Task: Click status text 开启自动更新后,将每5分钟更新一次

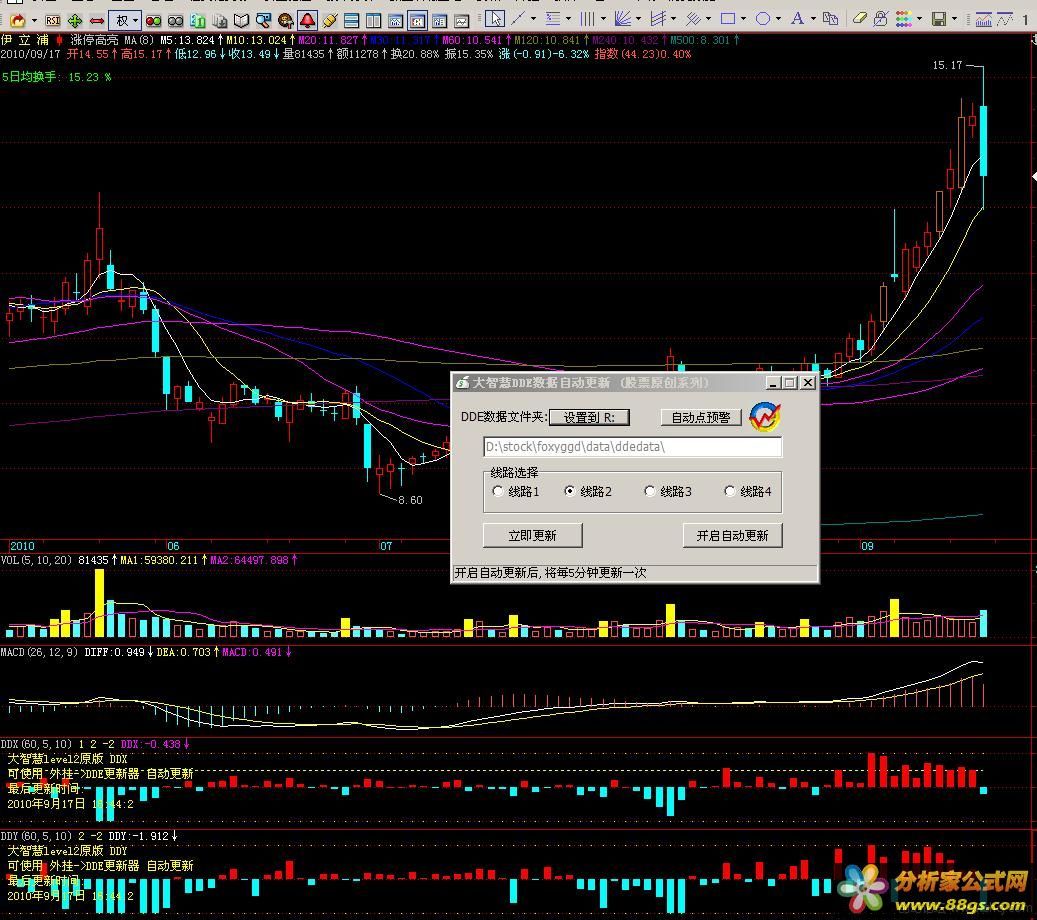Action: click(550, 573)
